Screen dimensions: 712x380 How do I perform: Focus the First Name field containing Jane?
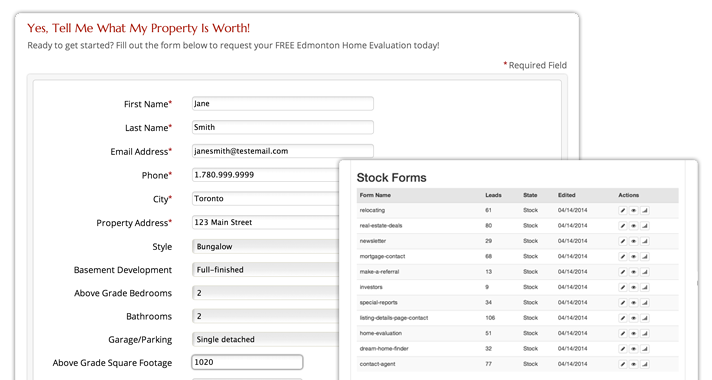click(x=282, y=104)
